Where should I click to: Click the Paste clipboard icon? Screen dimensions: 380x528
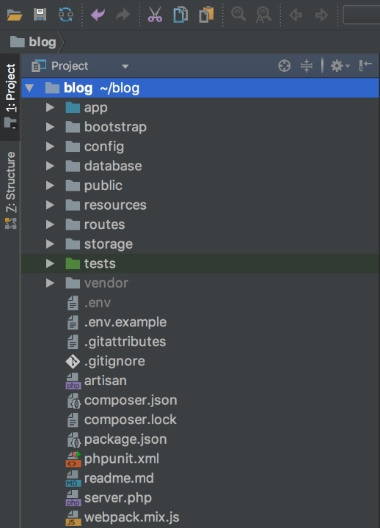point(206,15)
